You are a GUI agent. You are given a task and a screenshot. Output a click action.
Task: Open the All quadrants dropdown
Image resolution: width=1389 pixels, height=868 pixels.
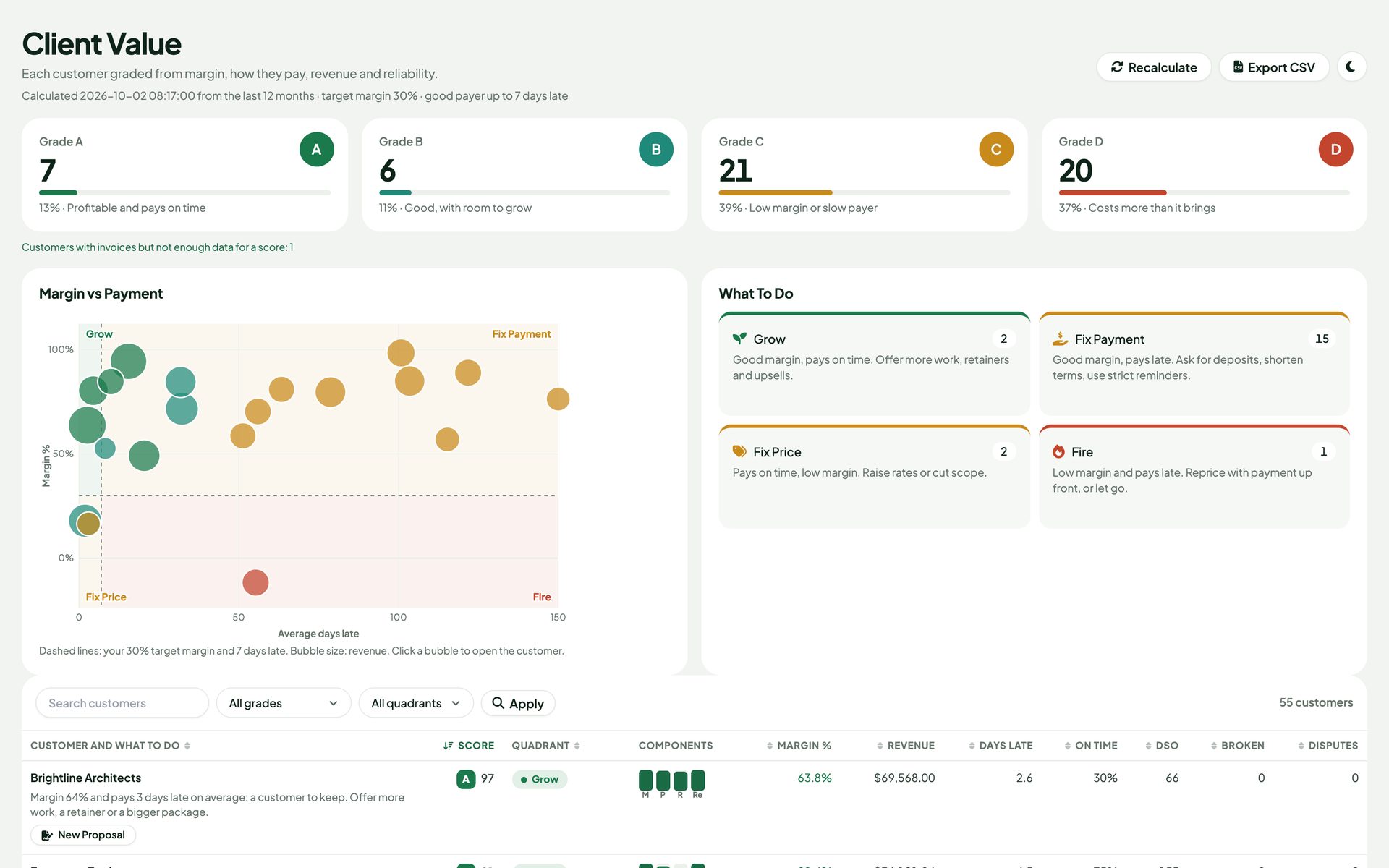tap(416, 703)
